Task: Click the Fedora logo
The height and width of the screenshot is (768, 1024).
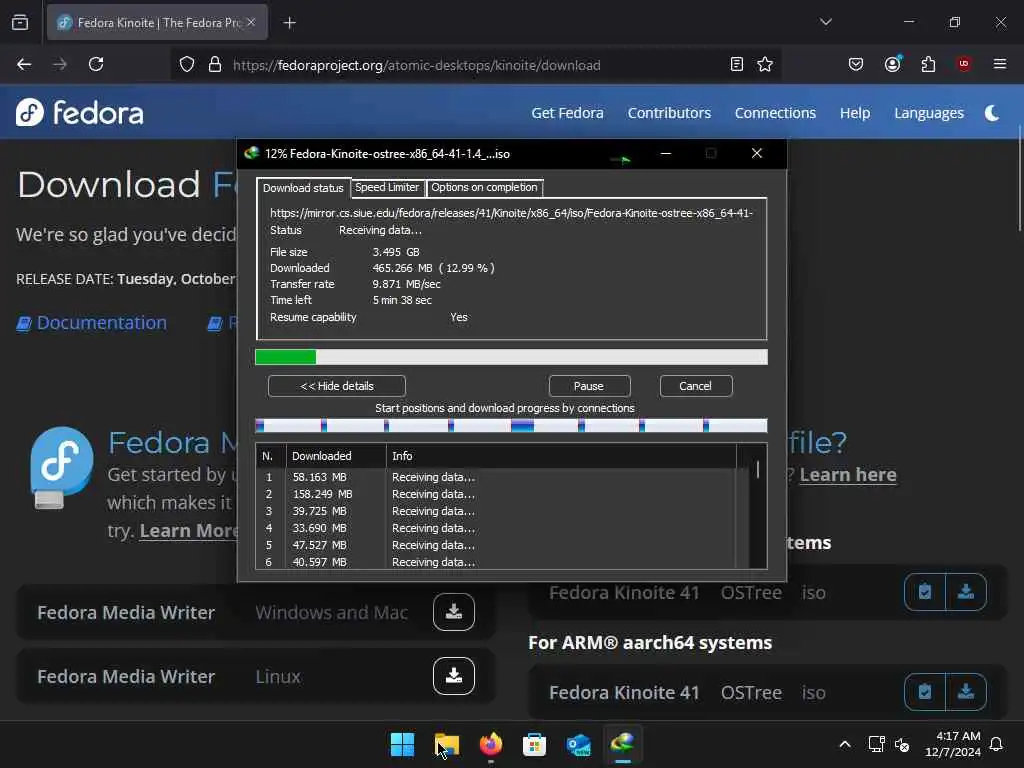Action: tap(80, 113)
